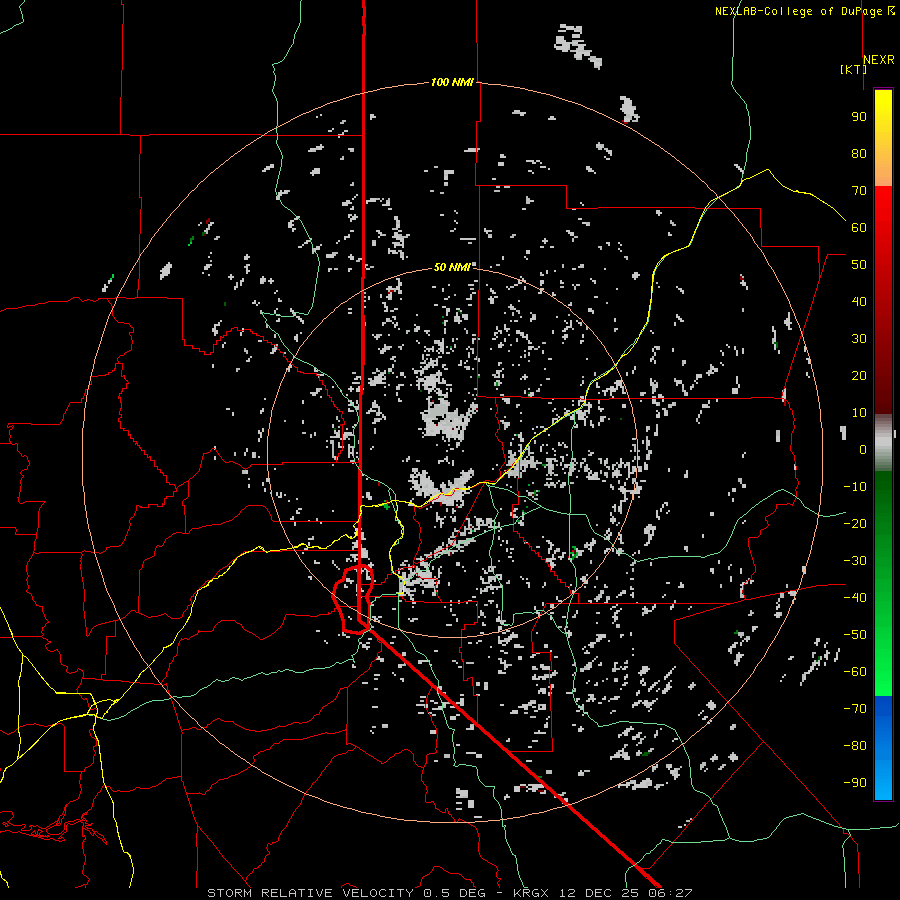Click the -90 value on the velocity scale
The height and width of the screenshot is (900, 900).
855,782
